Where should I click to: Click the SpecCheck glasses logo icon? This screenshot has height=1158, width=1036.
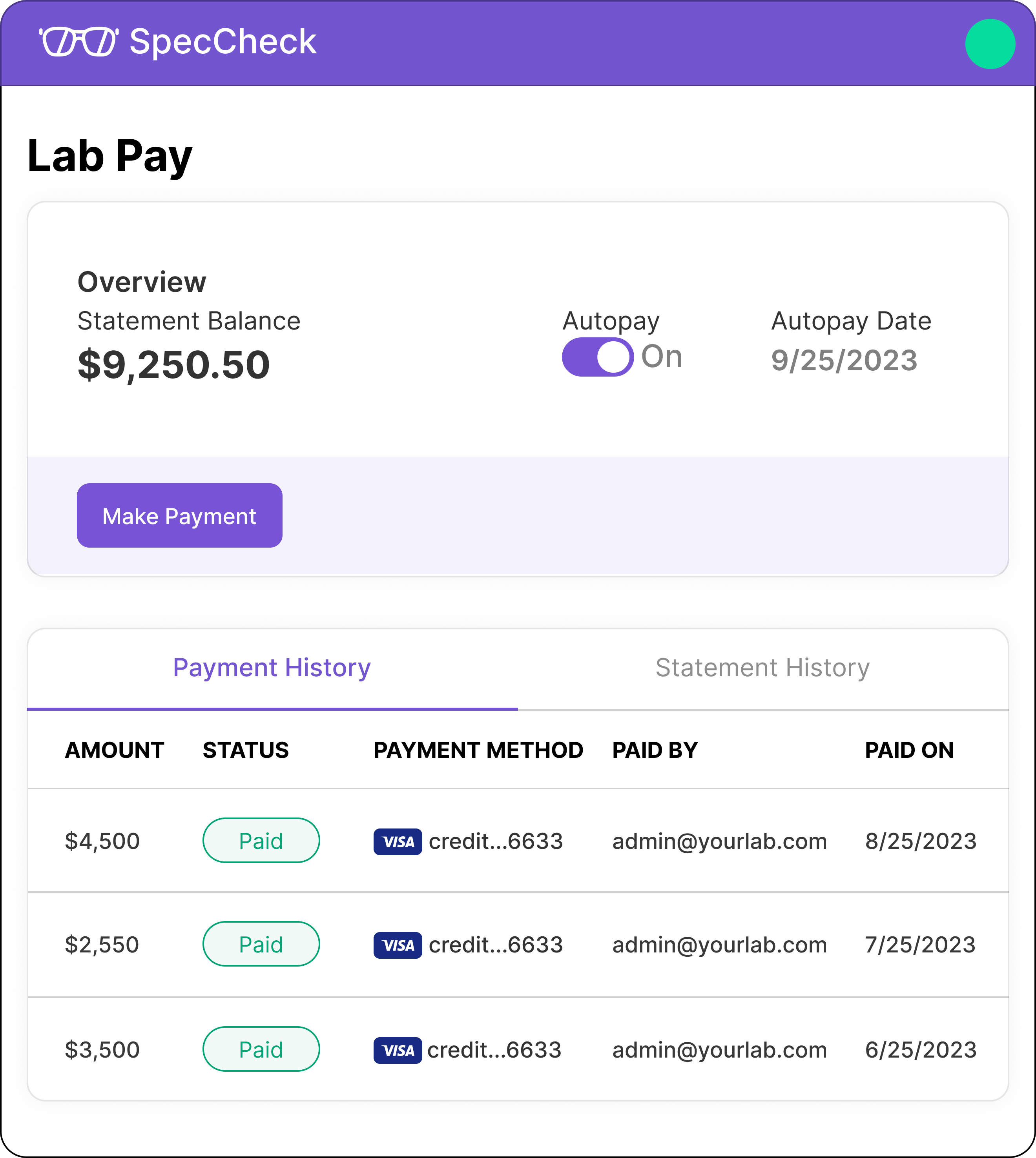(78, 42)
